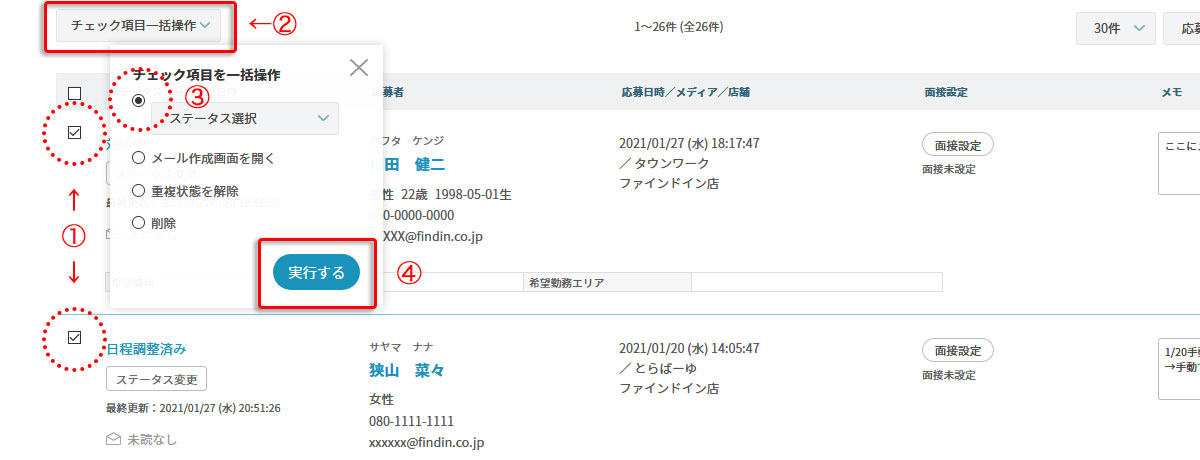The image size is (1200, 460).
Task: Click the memo text box of first applicant
Action: tap(1179, 163)
